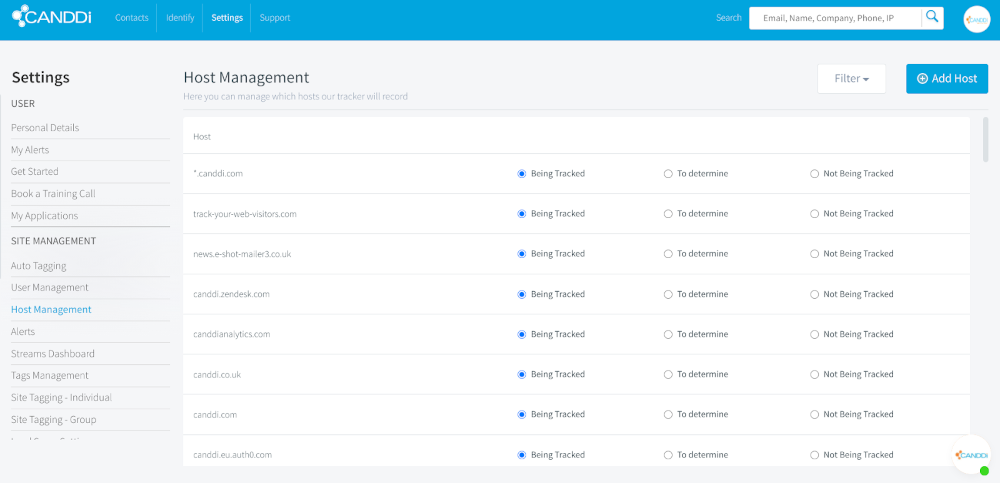Select Not Being Tracked for *.canddi.com
This screenshot has height=483, width=1000.
tap(814, 174)
